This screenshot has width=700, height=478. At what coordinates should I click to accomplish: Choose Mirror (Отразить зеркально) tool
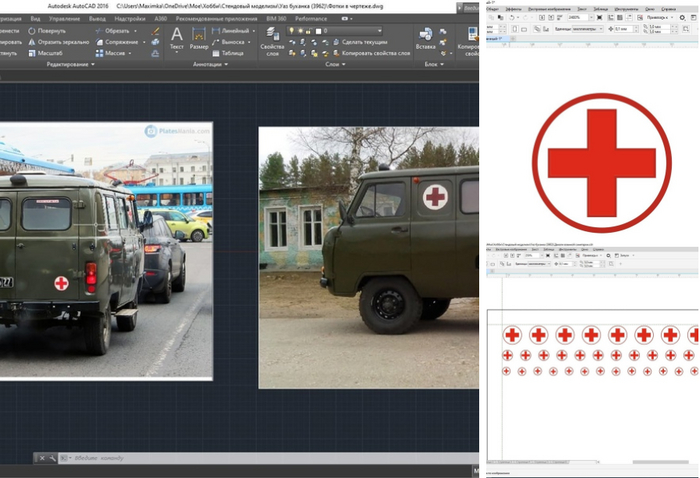click(x=58, y=42)
